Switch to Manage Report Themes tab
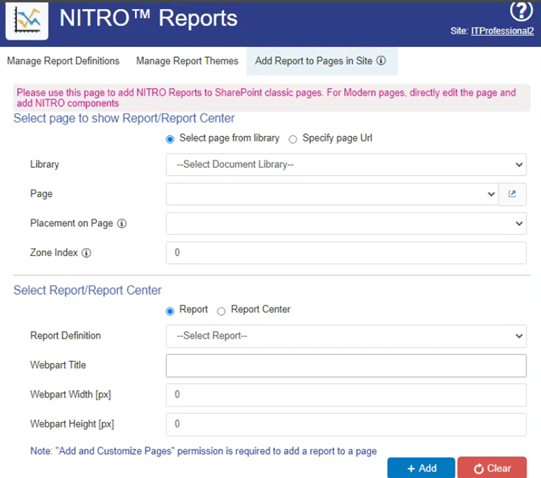The width and height of the screenshot is (541, 478). [x=187, y=61]
